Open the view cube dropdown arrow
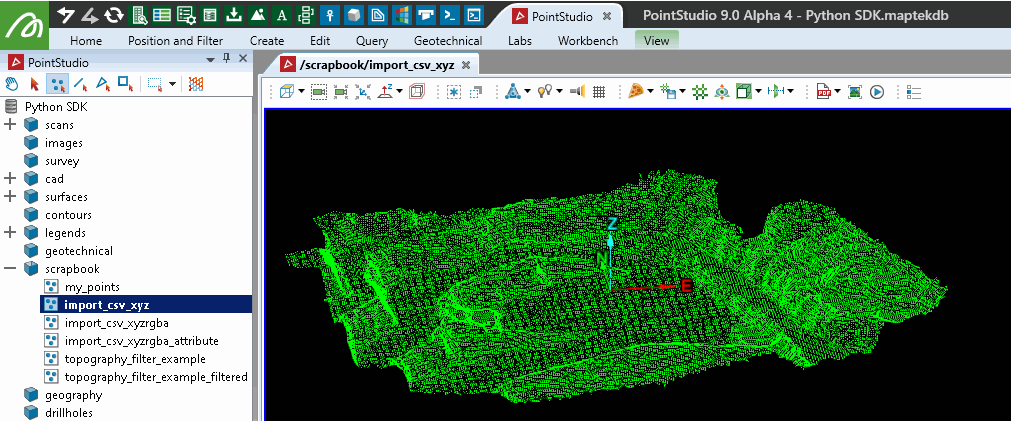The height and width of the screenshot is (421, 1011). coord(299,91)
